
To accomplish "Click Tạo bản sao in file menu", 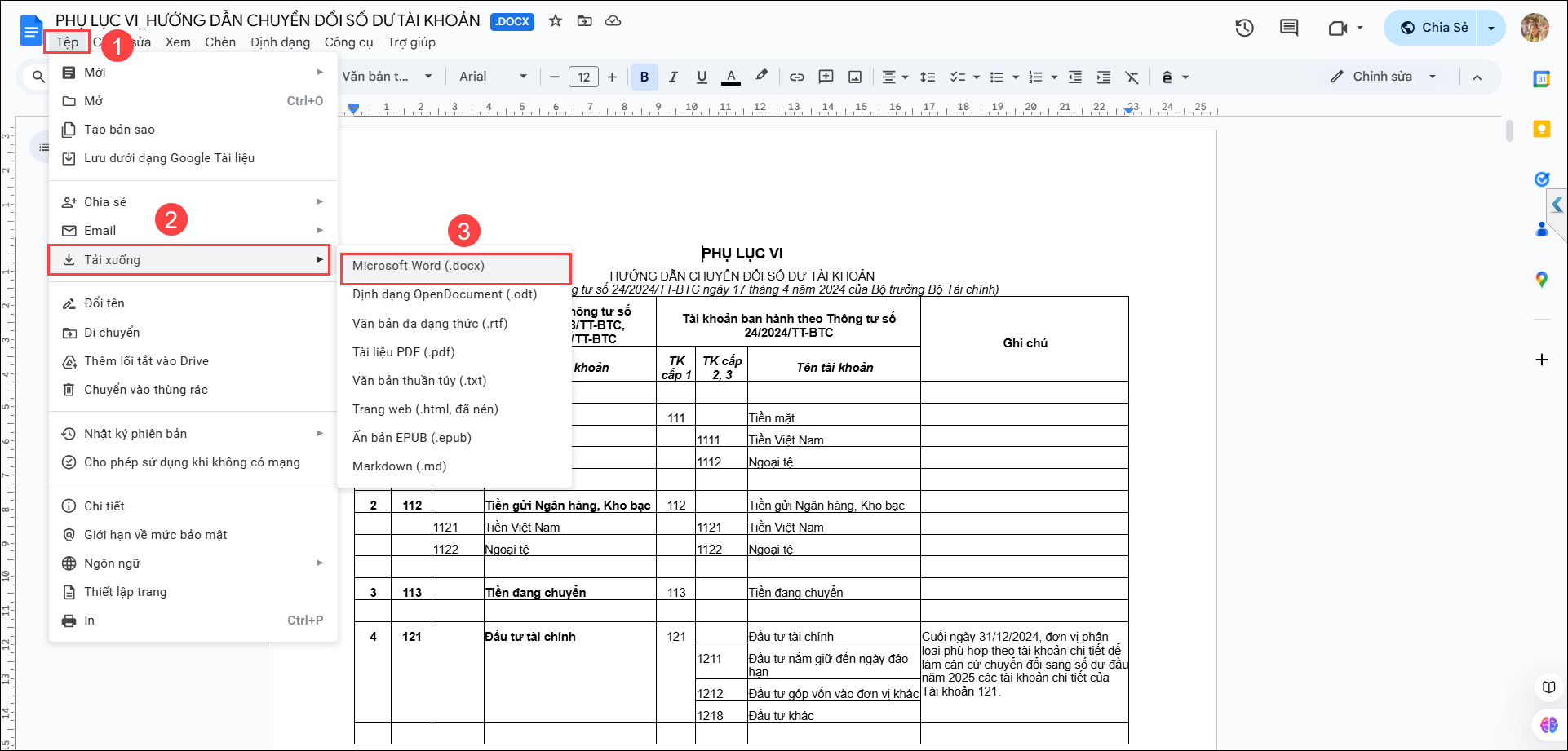I will tap(119, 130).
